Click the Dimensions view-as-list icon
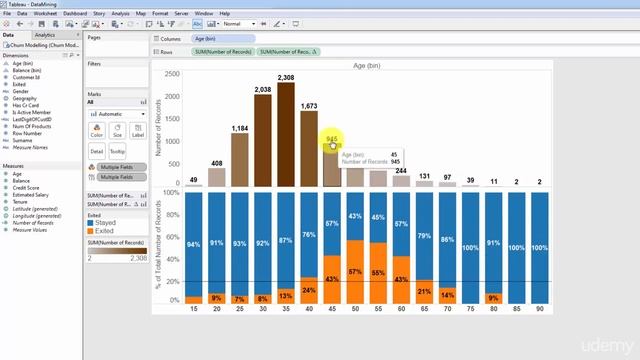The image size is (640, 360). [x=65, y=55]
